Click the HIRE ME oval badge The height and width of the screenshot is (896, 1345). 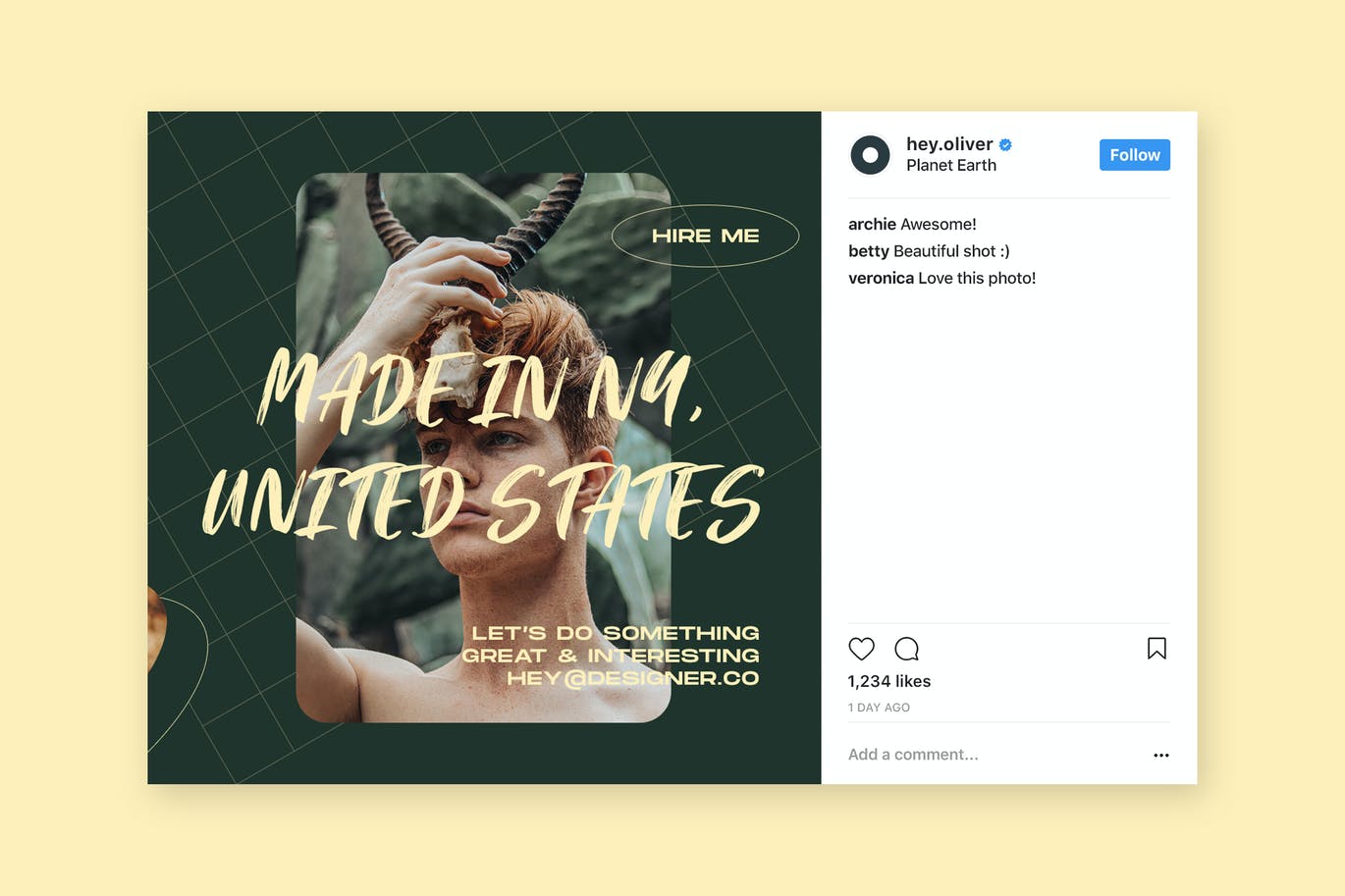705,236
